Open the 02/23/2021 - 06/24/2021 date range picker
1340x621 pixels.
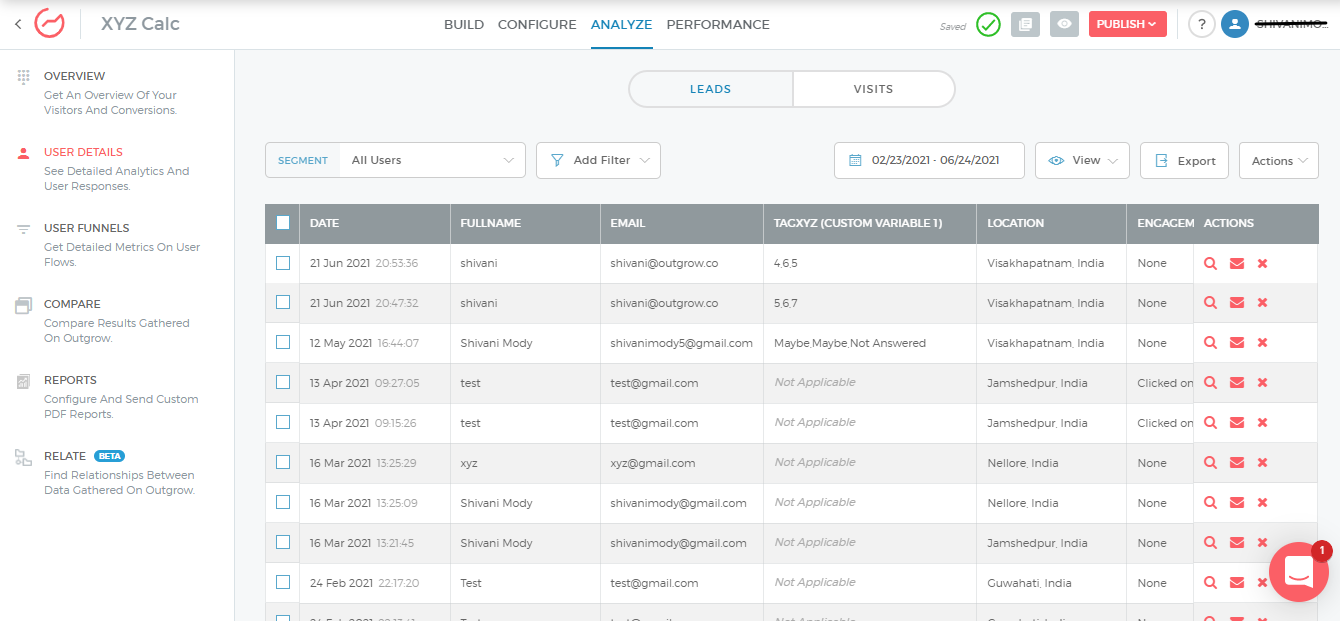(929, 160)
